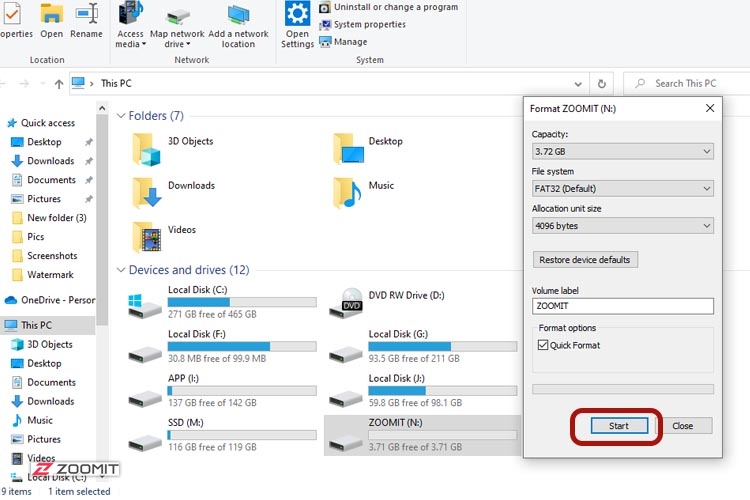Open the Music folder icon
The image size is (750, 500).
click(x=348, y=191)
